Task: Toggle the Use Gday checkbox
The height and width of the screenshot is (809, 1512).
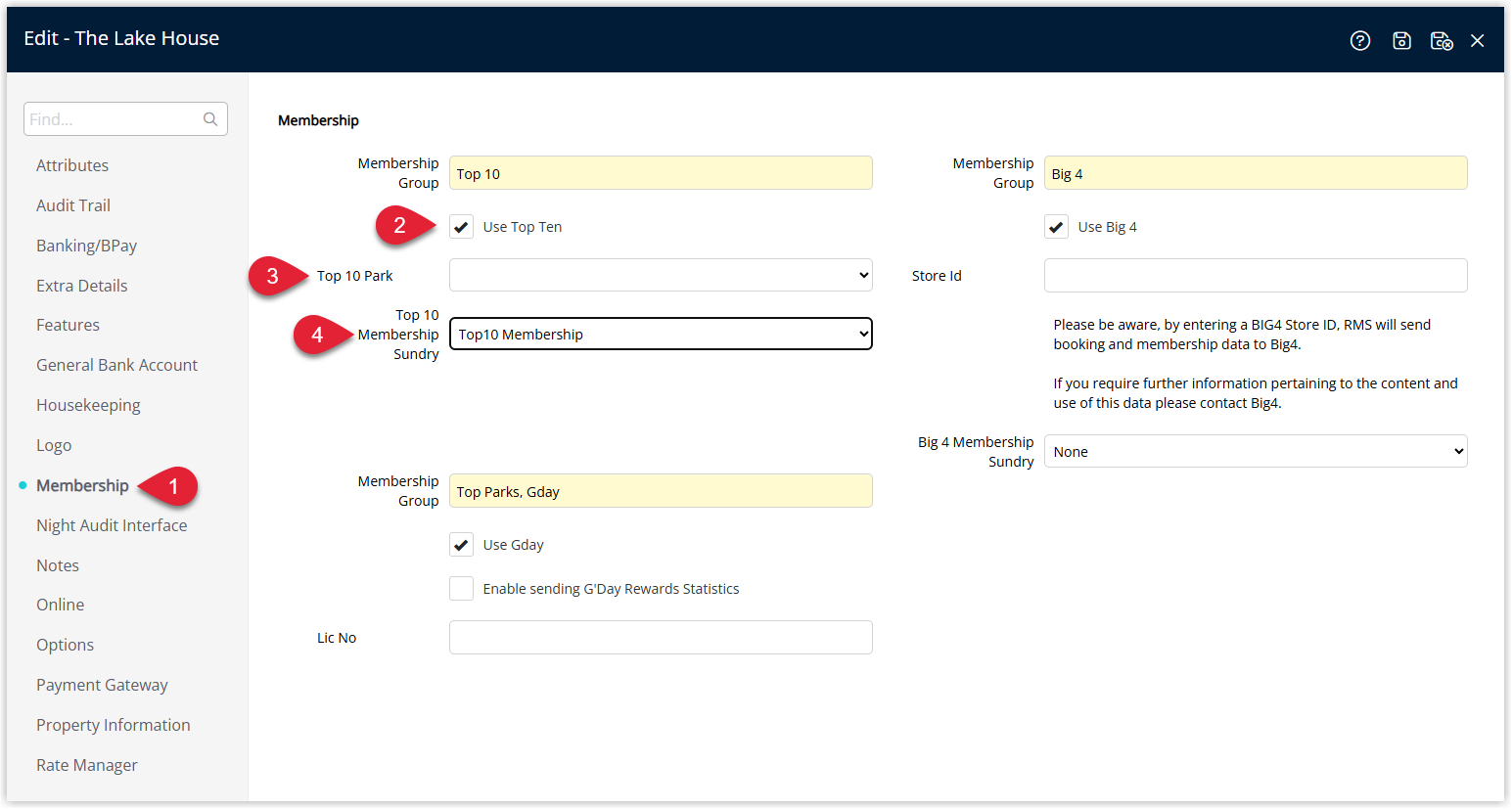Action: tap(461, 545)
